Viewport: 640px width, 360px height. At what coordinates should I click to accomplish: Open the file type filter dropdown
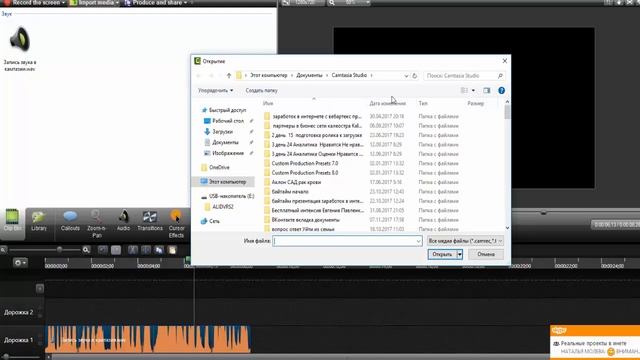click(465, 241)
